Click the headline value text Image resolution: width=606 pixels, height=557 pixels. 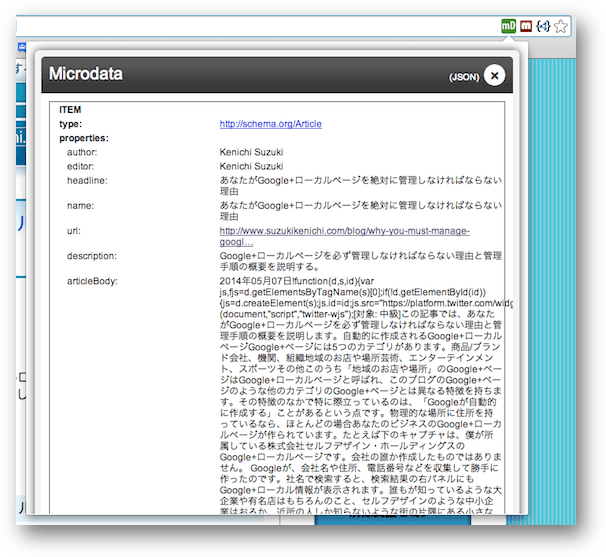361,186
